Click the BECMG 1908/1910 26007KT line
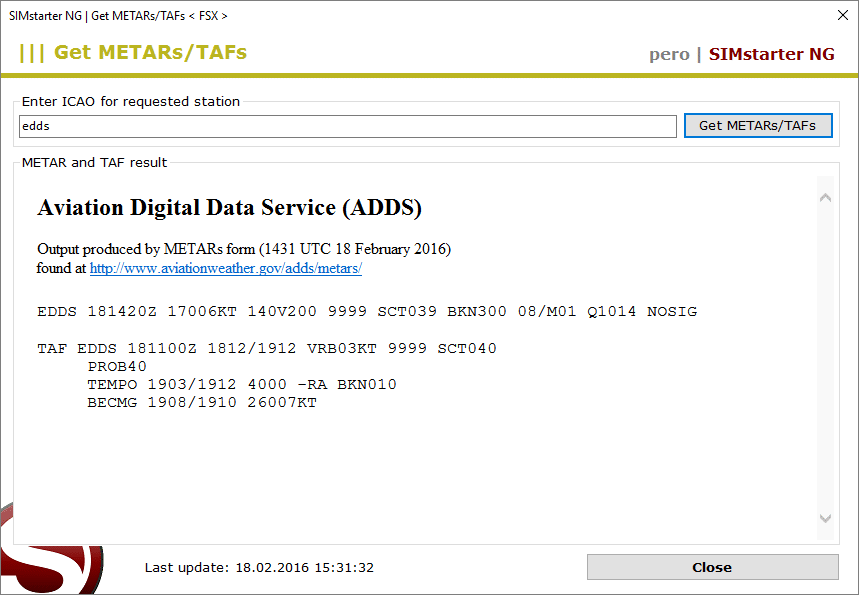This screenshot has height=595, width=859. (x=201, y=402)
